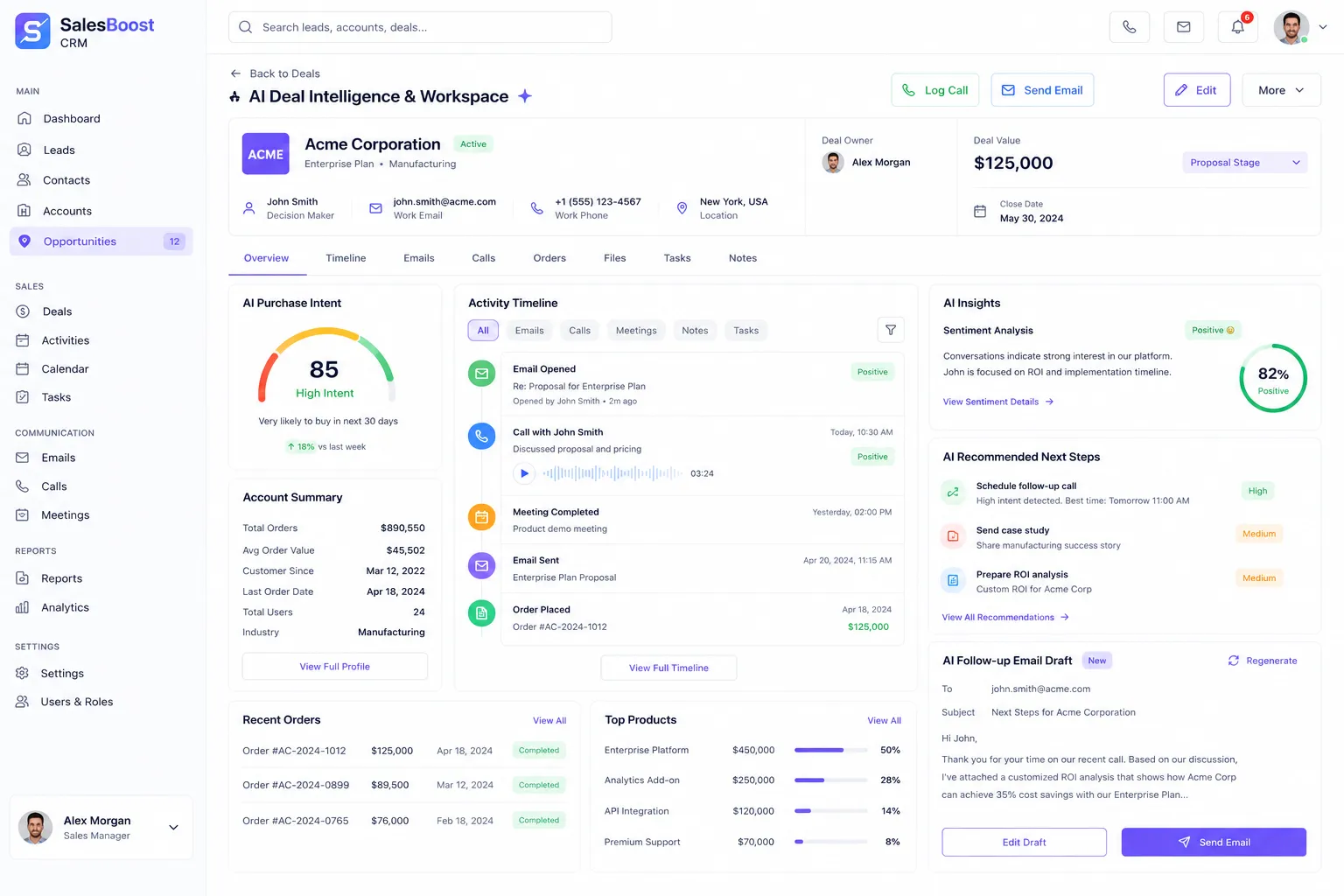Screen dimensions: 1344x896
Task: Open the mail icon in top bar
Action: click(1183, 27)
